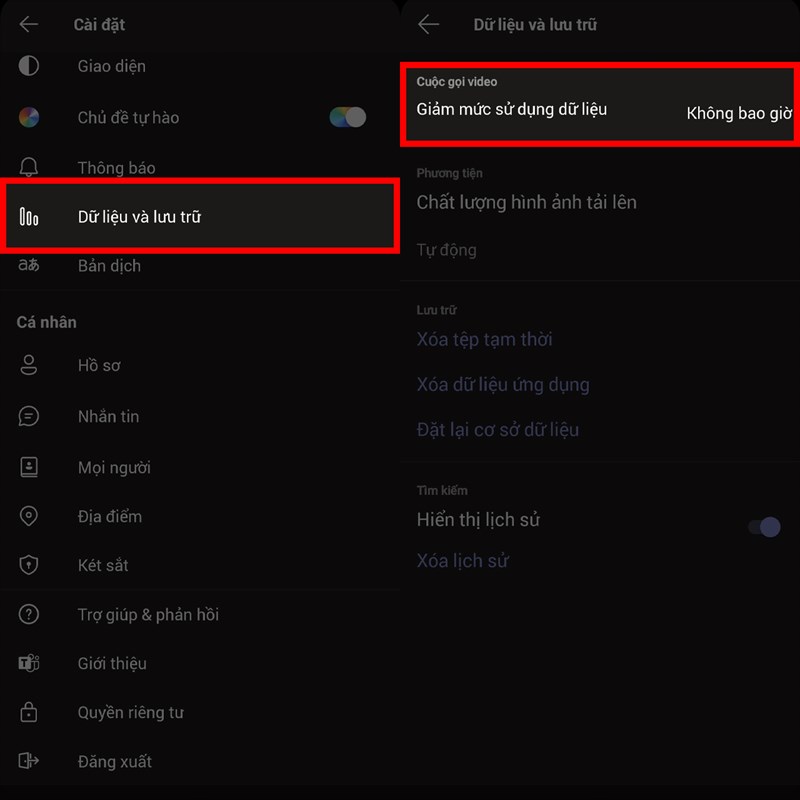Click the Két sắt shield icon
Image resolution: width=800 pixels, height=800 pixels.
coord(29,565)
